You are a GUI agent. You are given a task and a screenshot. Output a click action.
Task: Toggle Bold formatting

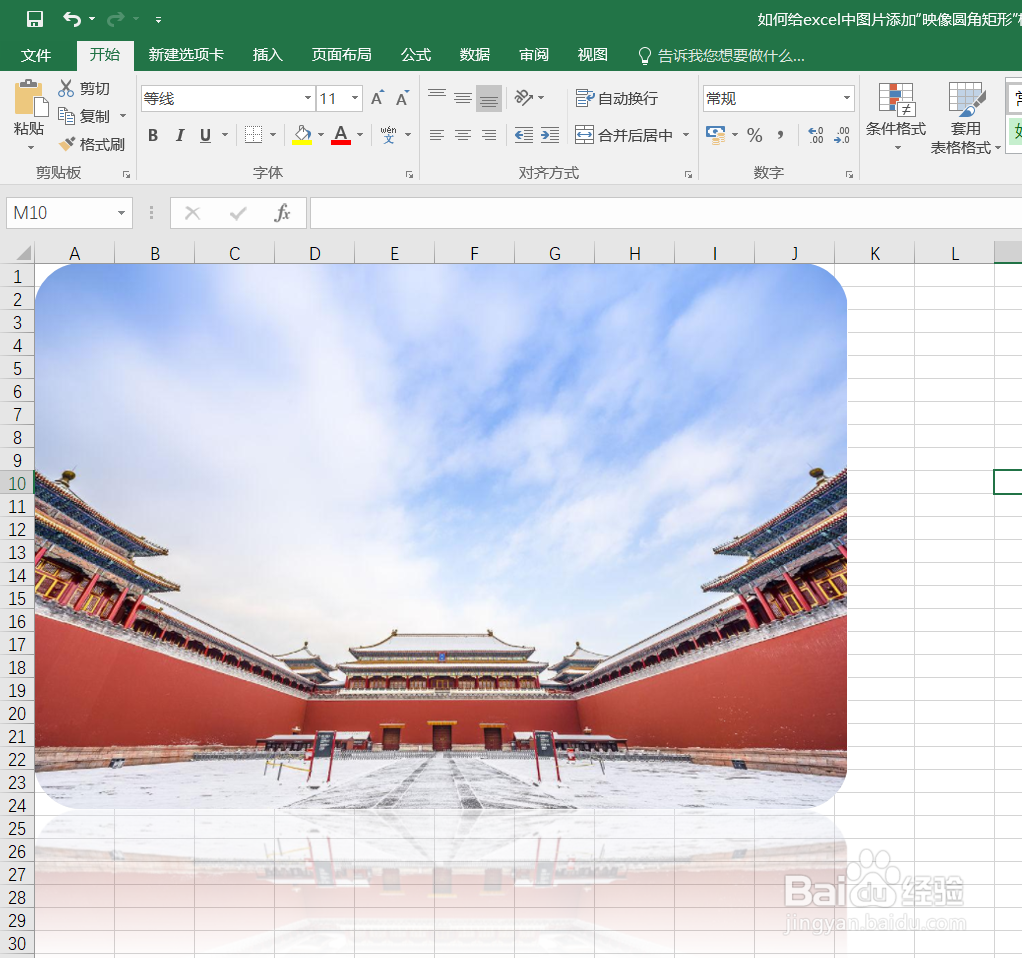tap(153, 135)
